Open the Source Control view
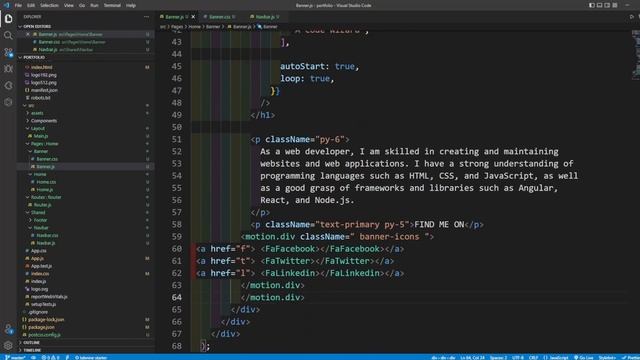The width and height of the screenshot is (640, 360). pos(8,52)
